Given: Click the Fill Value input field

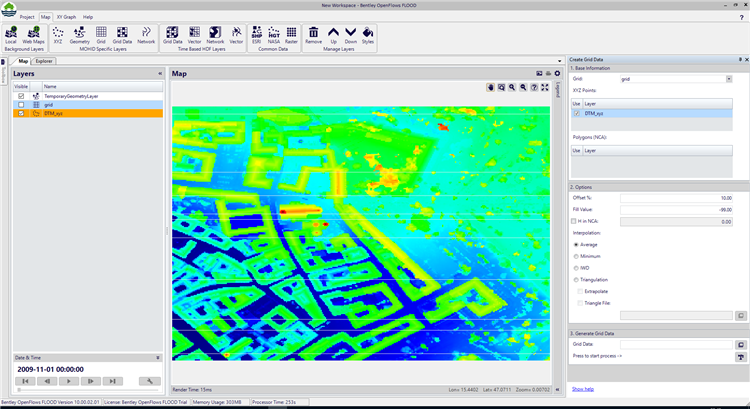Looking at the screenshot, I should [x=676, y=210].
